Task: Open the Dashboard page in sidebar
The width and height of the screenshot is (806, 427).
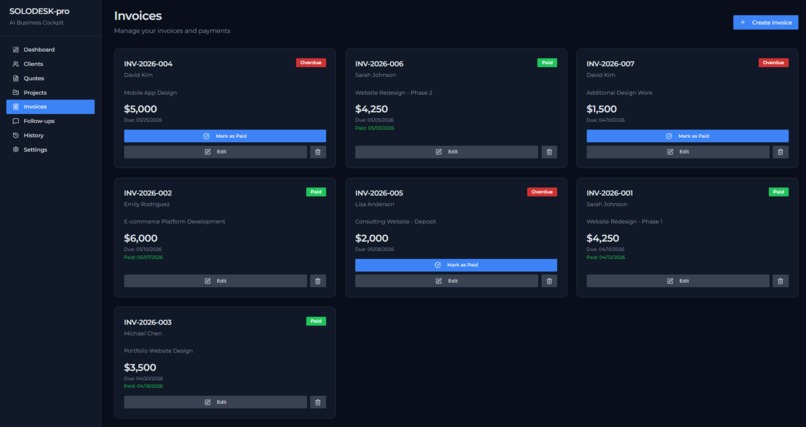Action: pyautogui.click(x=50, y=50)
